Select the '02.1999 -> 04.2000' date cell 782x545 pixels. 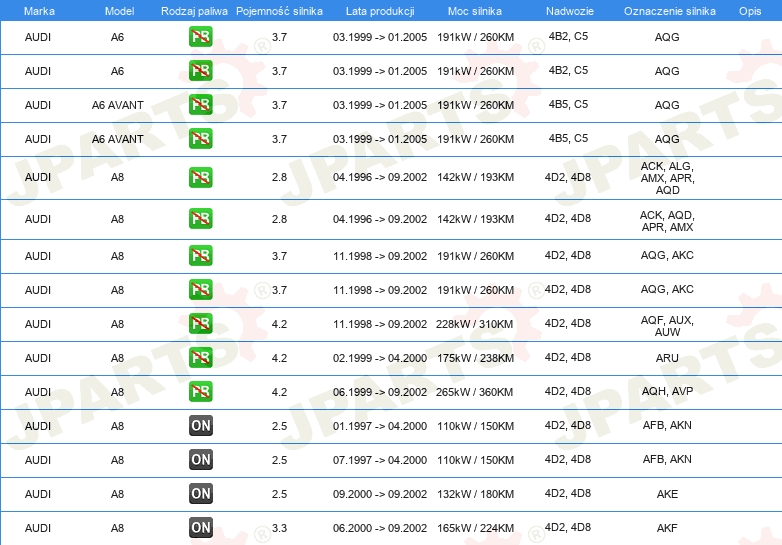click(x=380, y=358)
